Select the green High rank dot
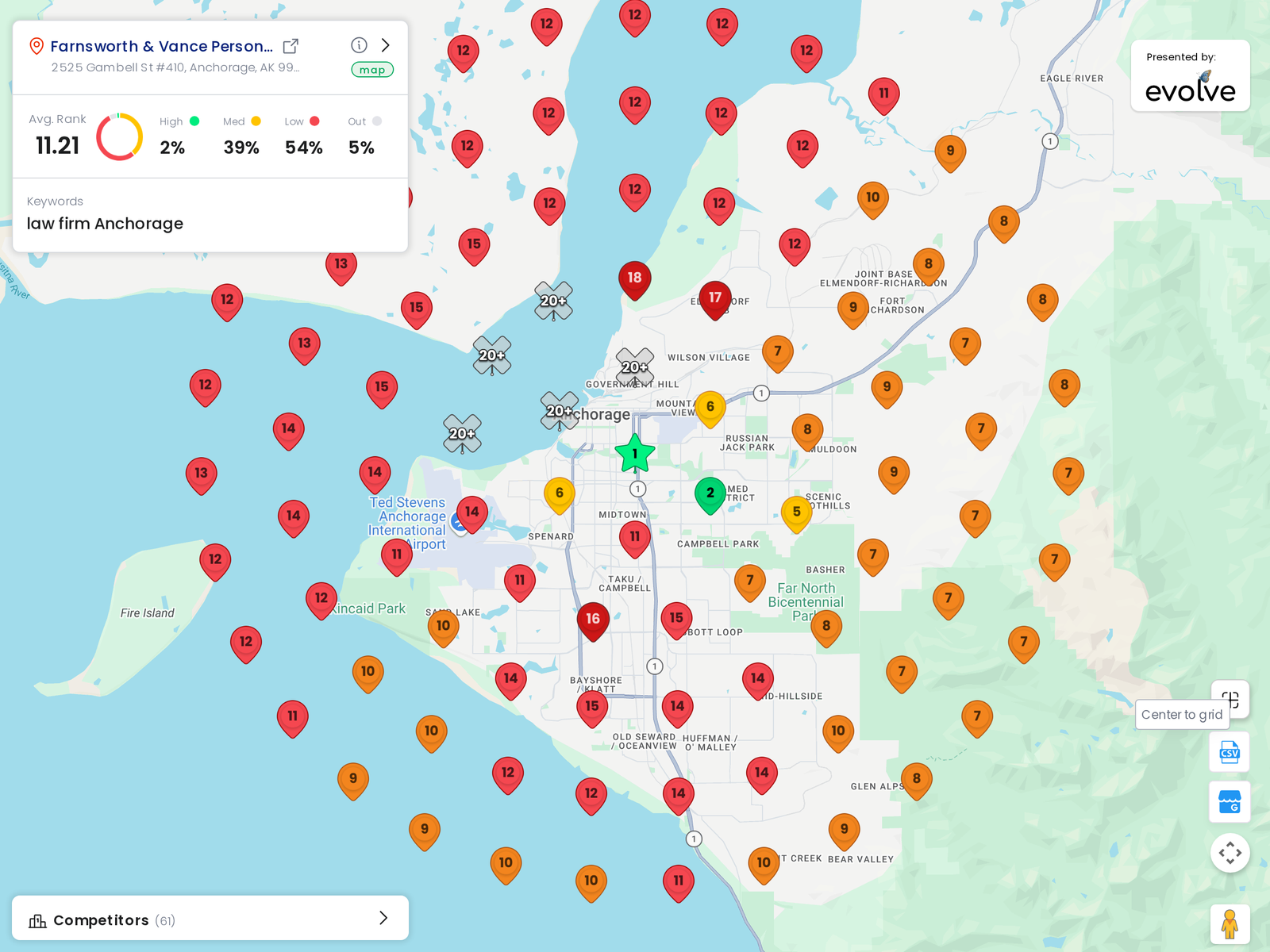Screen dimensions: 1270x952 click(x=194, y=121)
